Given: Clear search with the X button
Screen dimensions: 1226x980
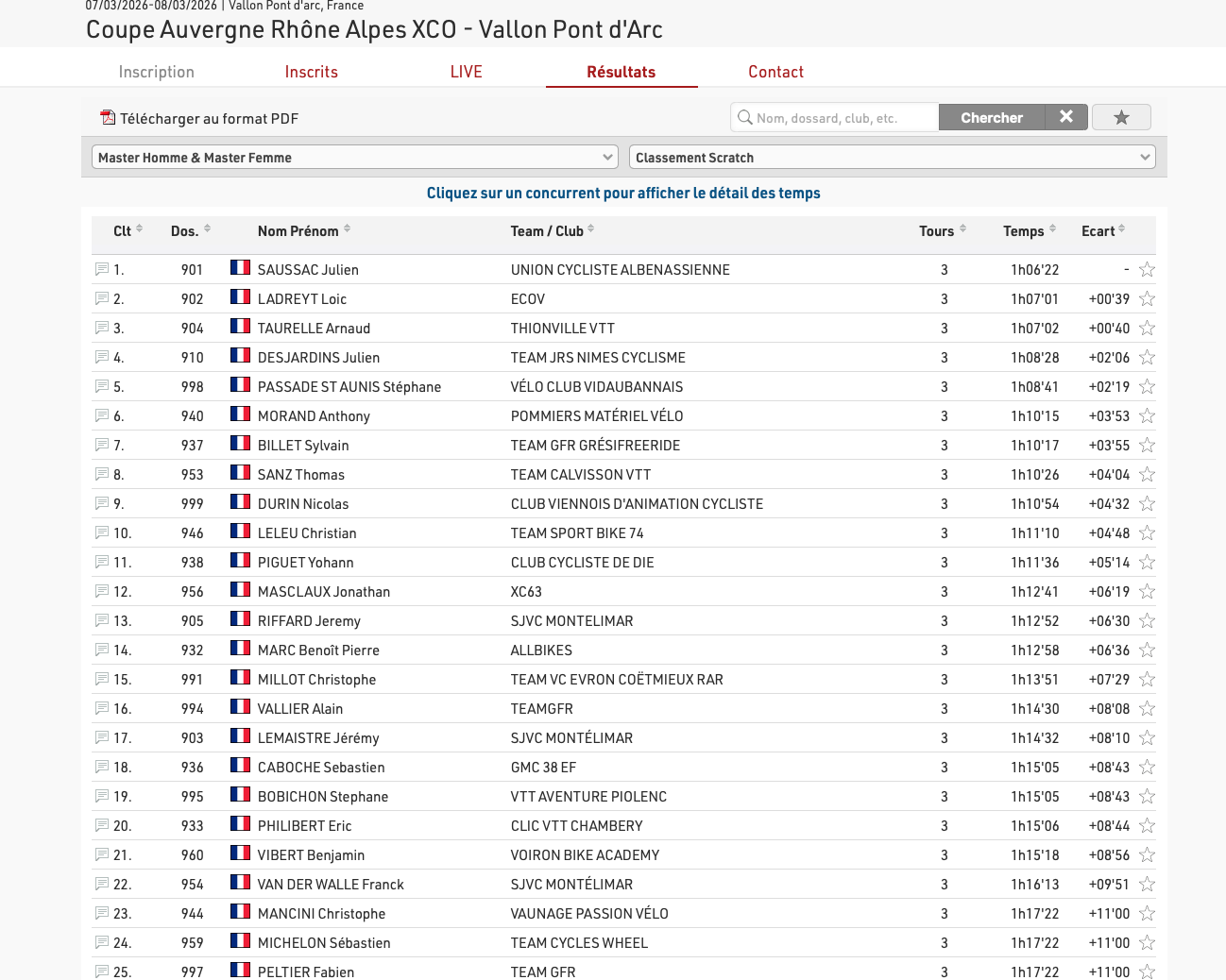Looking at the screenshot, I should (1066, 117).
